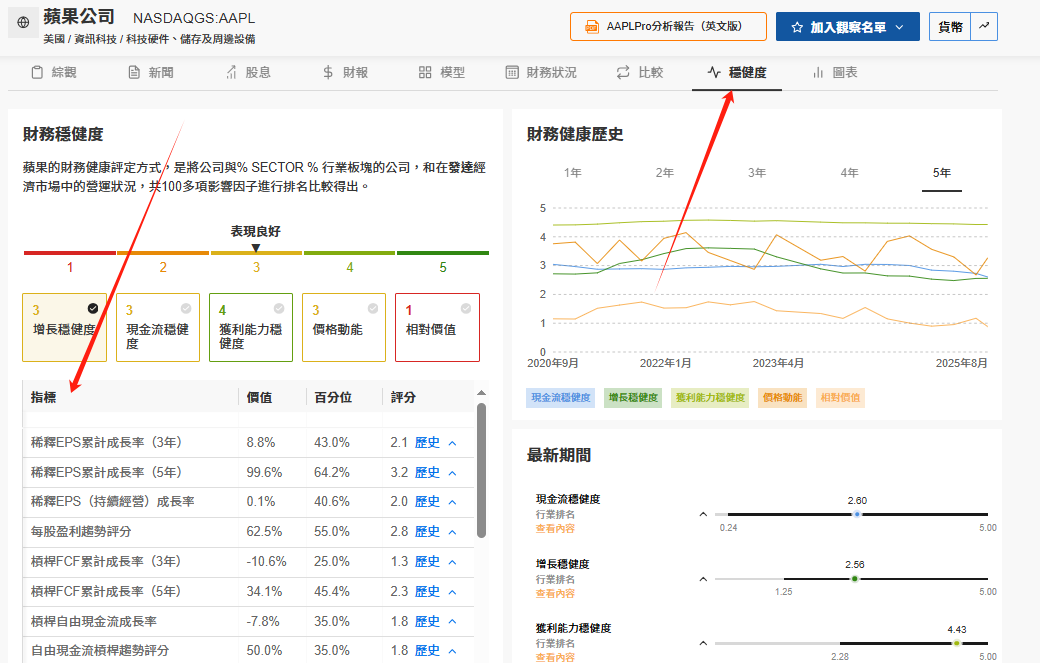
Task: Click the NASDAQGS:AAPL ticker text
Action: point(194,19)
